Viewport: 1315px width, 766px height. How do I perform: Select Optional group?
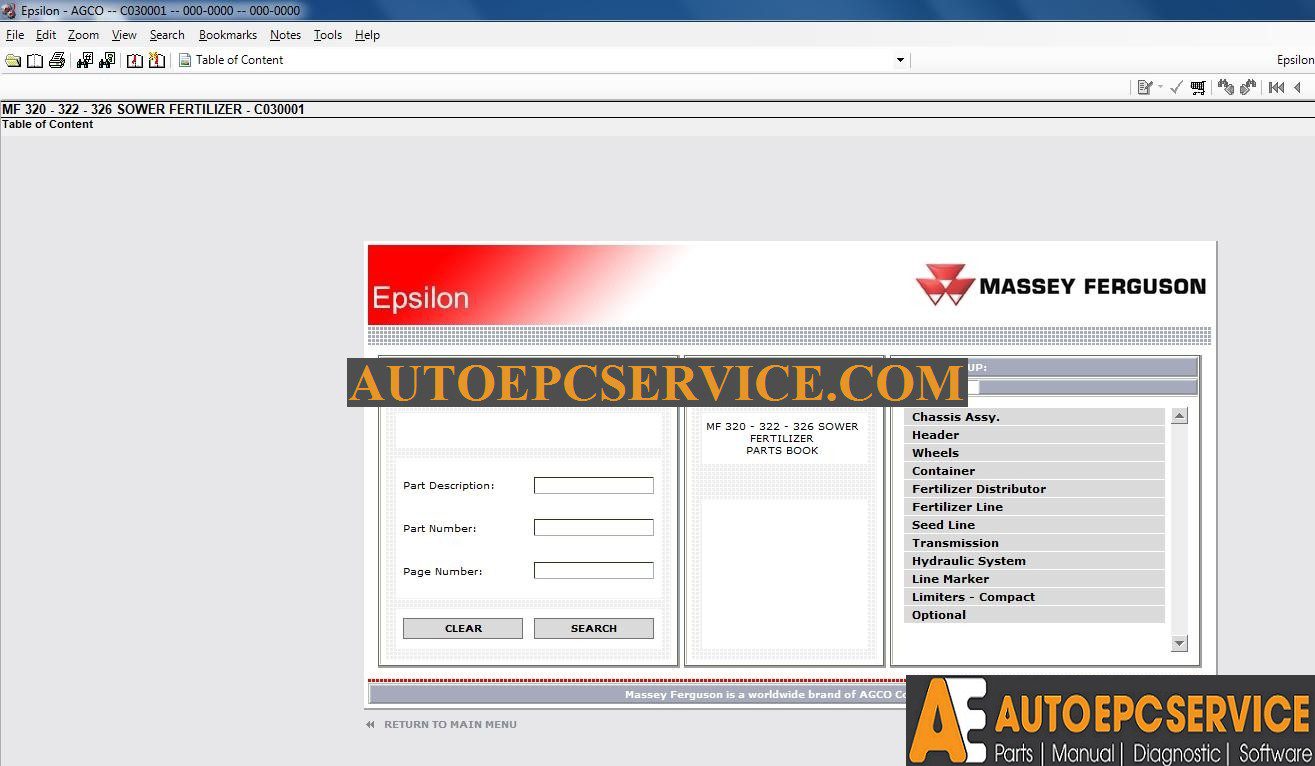click(1034, 615)
